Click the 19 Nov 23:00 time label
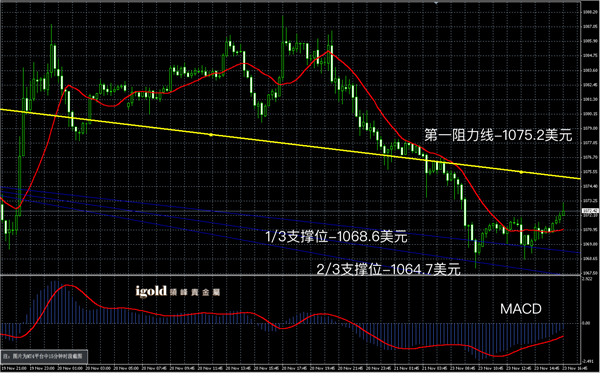The image size is (600, 373). click(x=42, y=368)
